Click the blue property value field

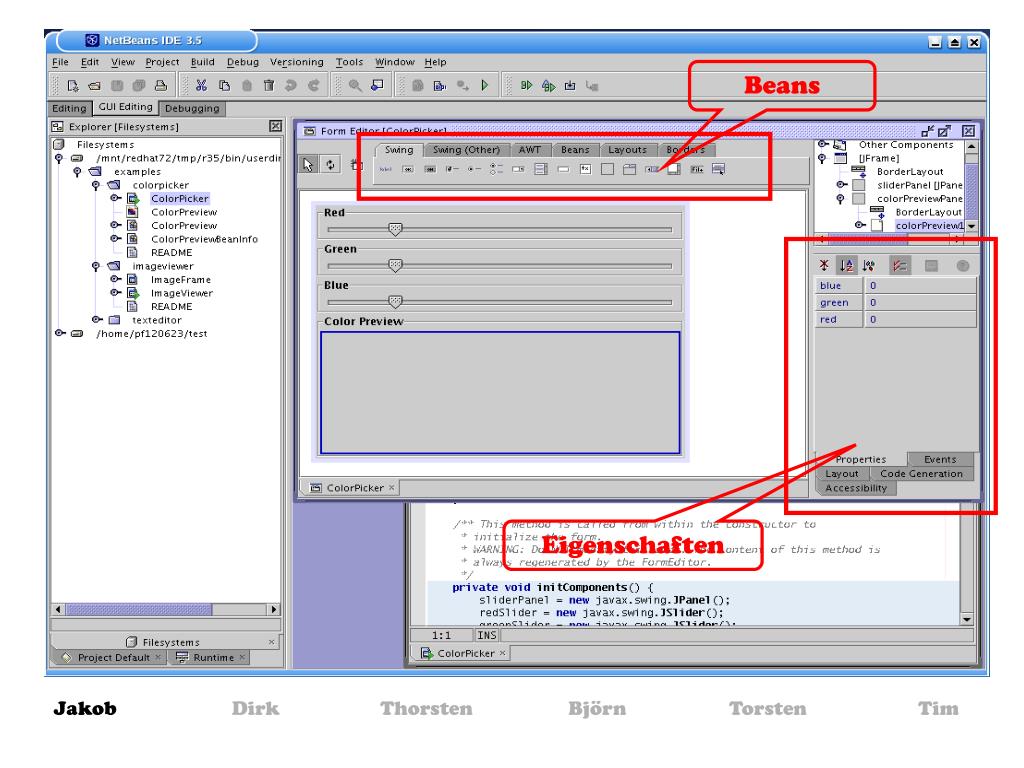click(921, 285)
